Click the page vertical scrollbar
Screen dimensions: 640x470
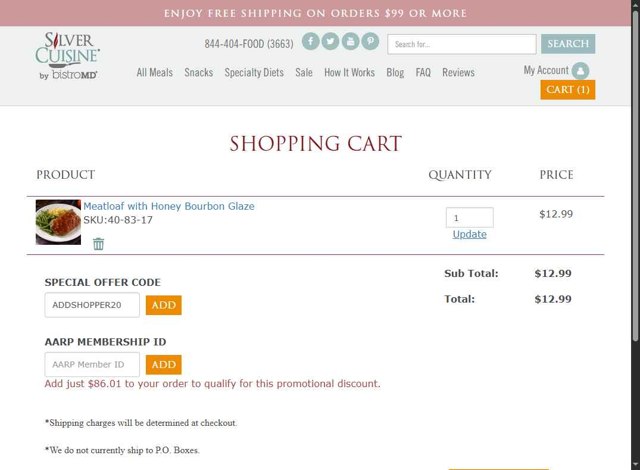click(x=635, y=175)
